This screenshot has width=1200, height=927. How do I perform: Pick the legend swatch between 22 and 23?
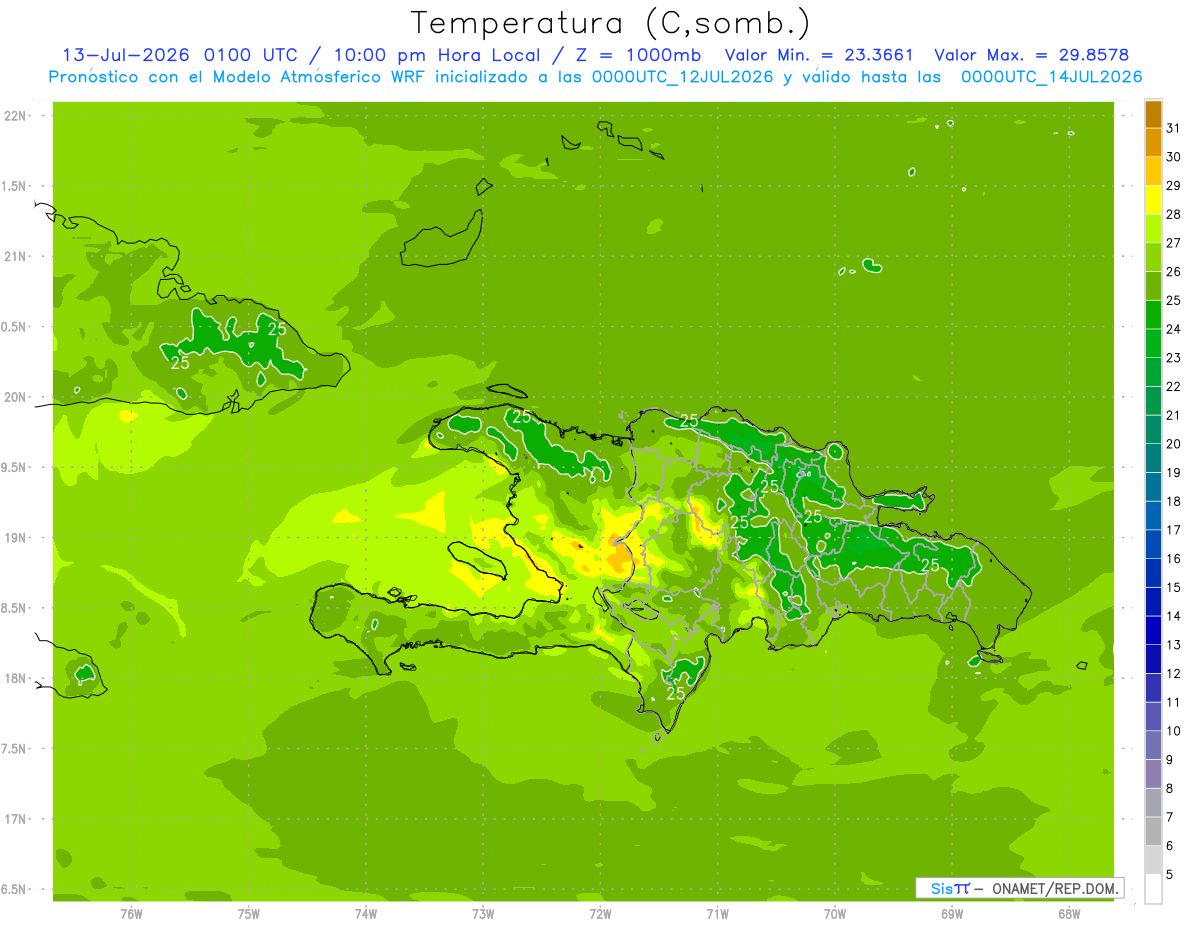click(1153, 372)
